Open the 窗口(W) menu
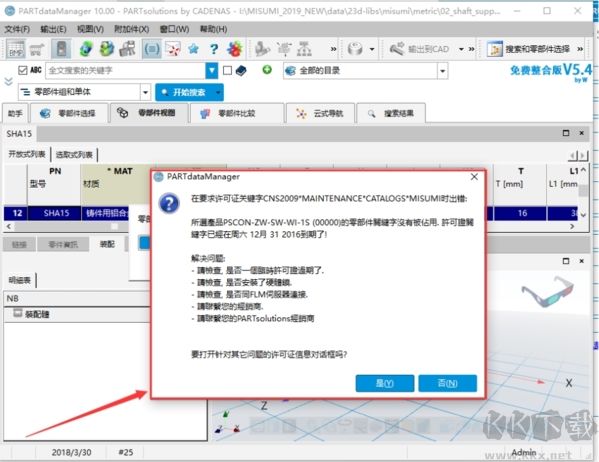This screenshot has height=462, width=599. (174, 29)
